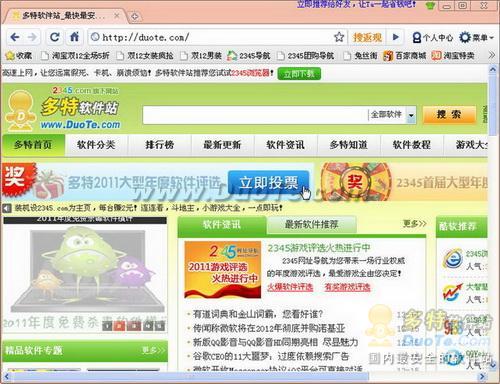Click the forward navigation arrow
500x384 pixels.
tap(32, 37)
